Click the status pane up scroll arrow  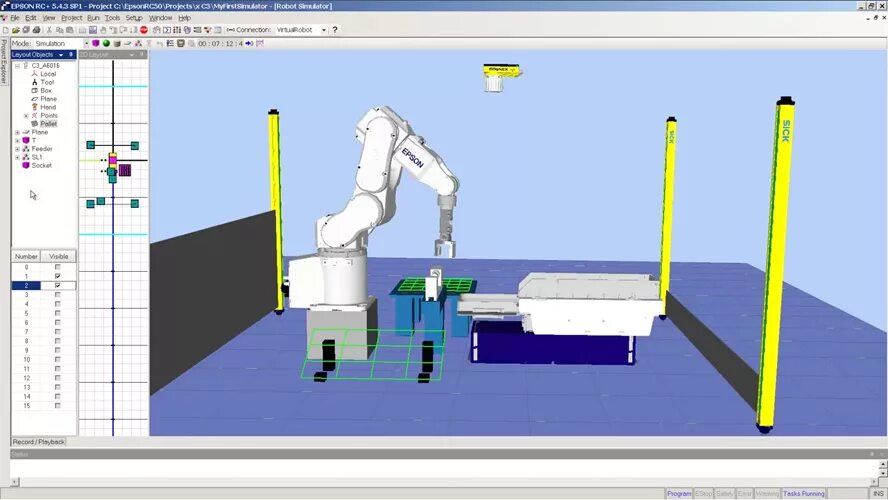[x=882, y=464]
